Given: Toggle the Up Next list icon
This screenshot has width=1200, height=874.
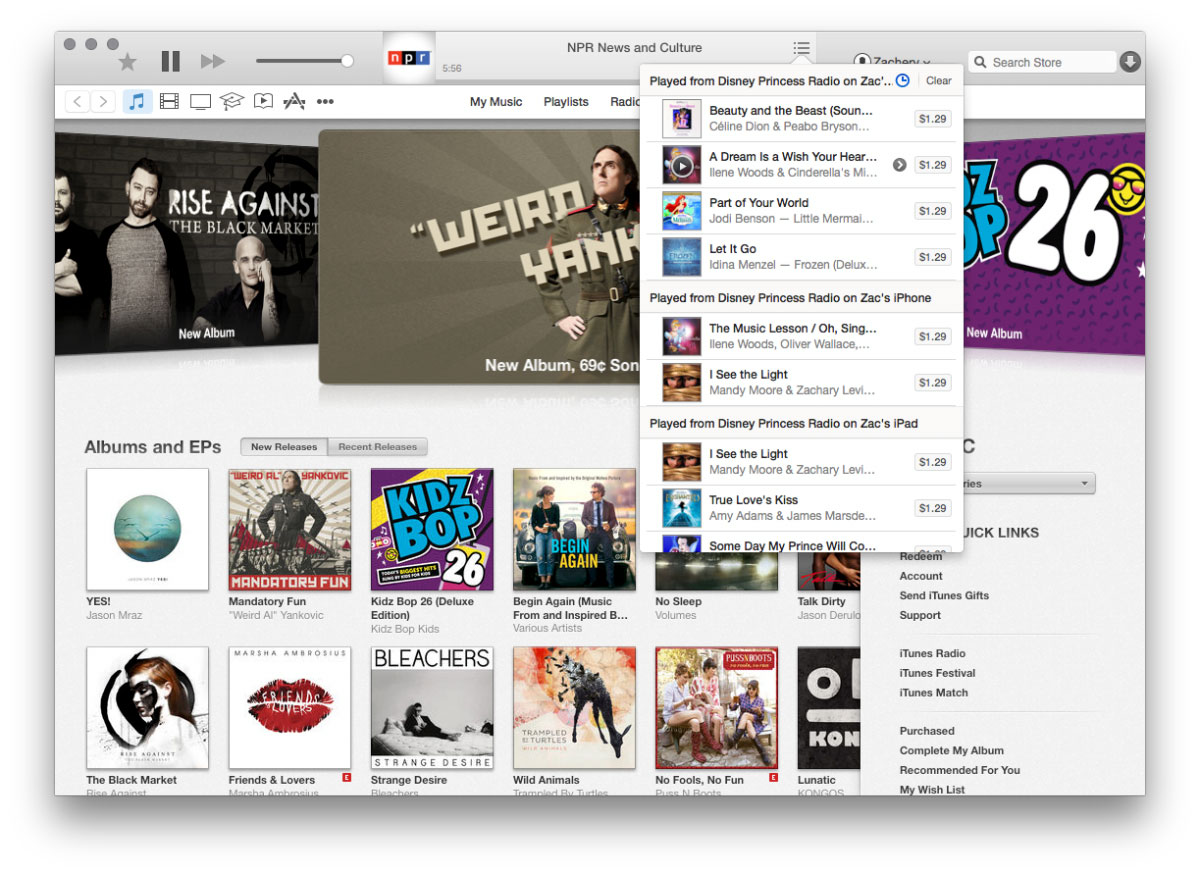Looking at the screenshot, I should 801,48.
